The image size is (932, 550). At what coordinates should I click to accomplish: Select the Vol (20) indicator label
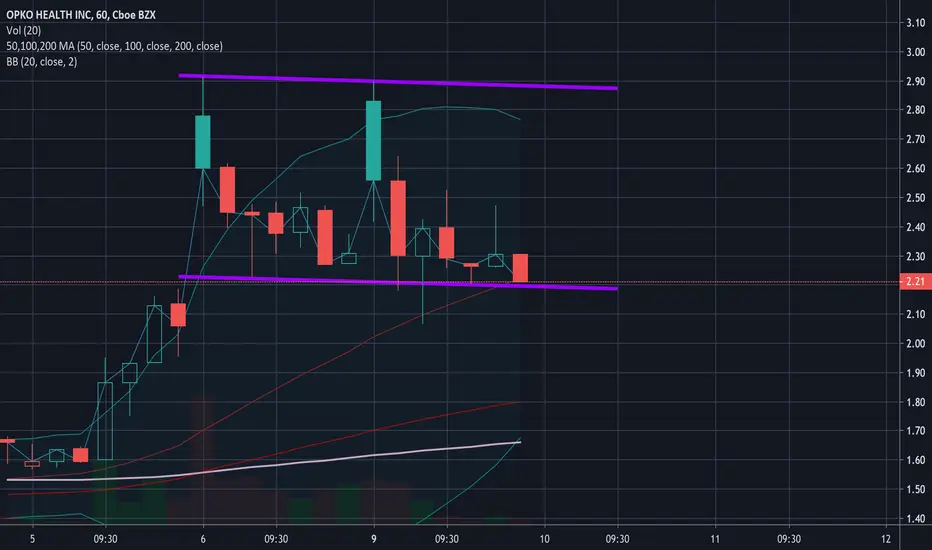[x=24, y=30]
